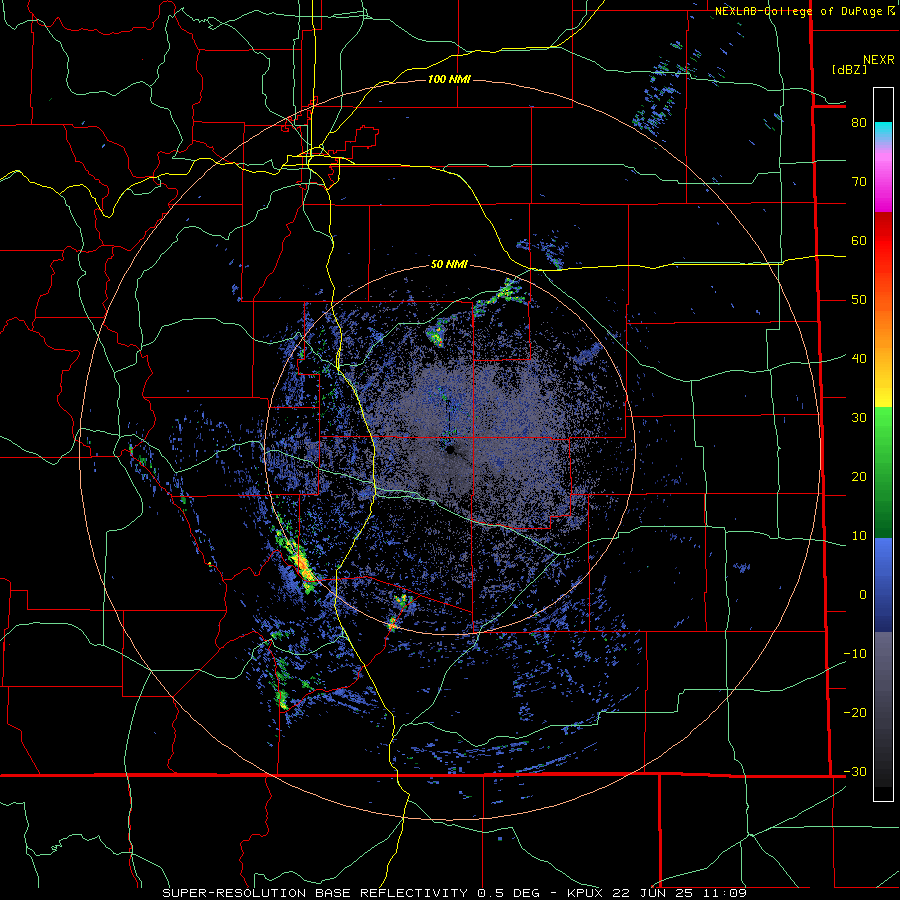The height and width of the screenshot is (900, 900).
Task: Click the red segment of the color bar
Action: tap(883, 241)
